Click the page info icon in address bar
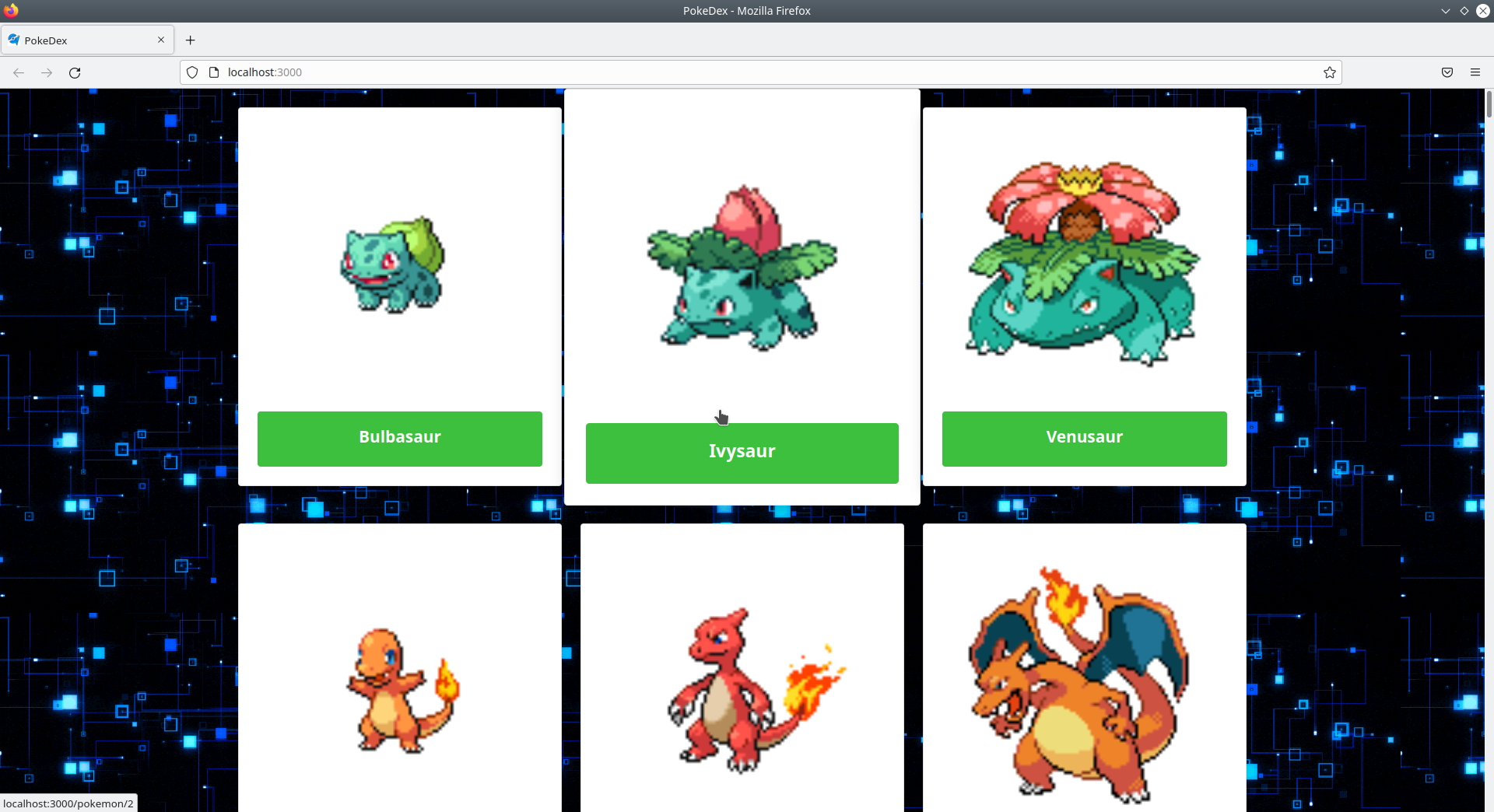 click(214, 72)
